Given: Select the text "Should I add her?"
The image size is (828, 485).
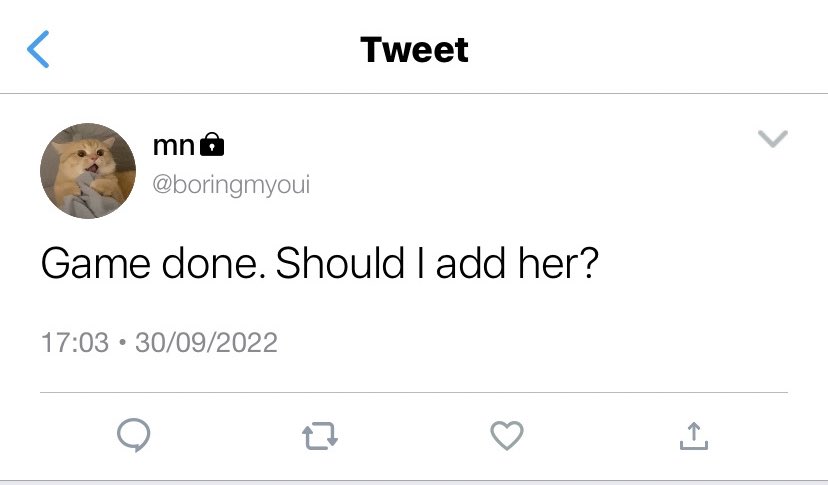Looking at the screenshot, I should point(437,263).
